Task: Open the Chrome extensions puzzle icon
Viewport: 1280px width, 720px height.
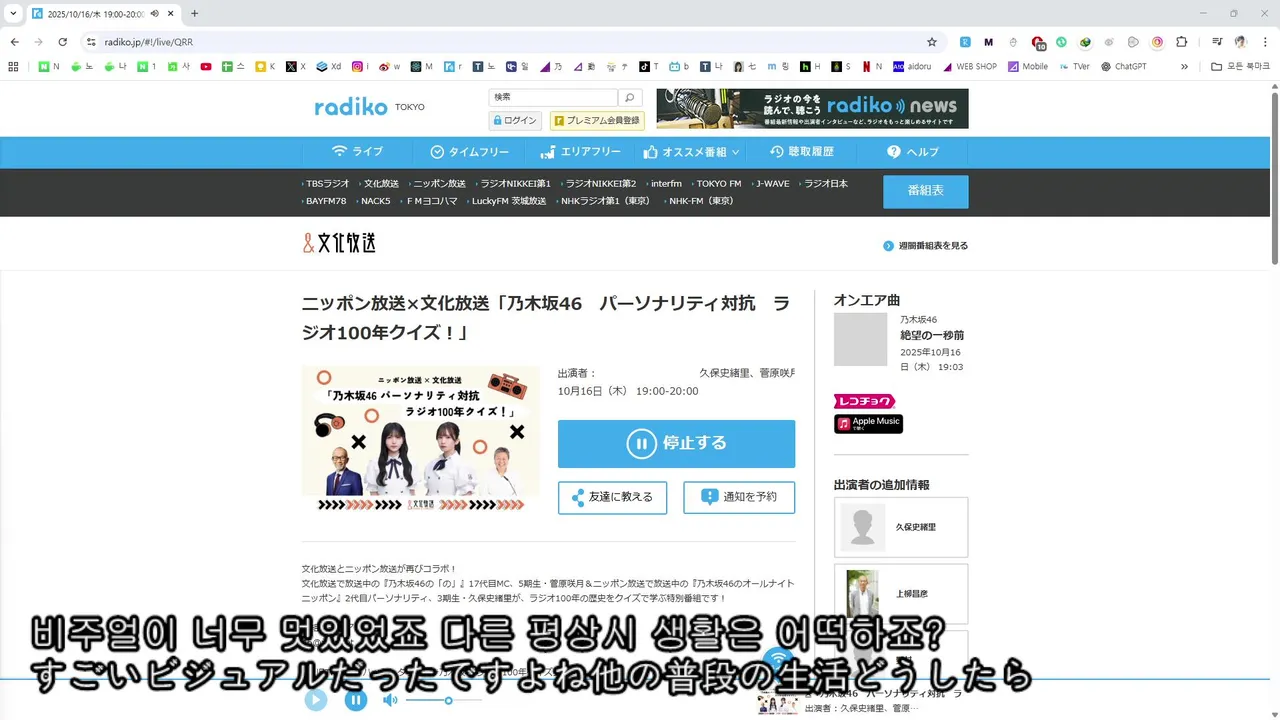Action: pyautogui.click(x=1181, y=42)
